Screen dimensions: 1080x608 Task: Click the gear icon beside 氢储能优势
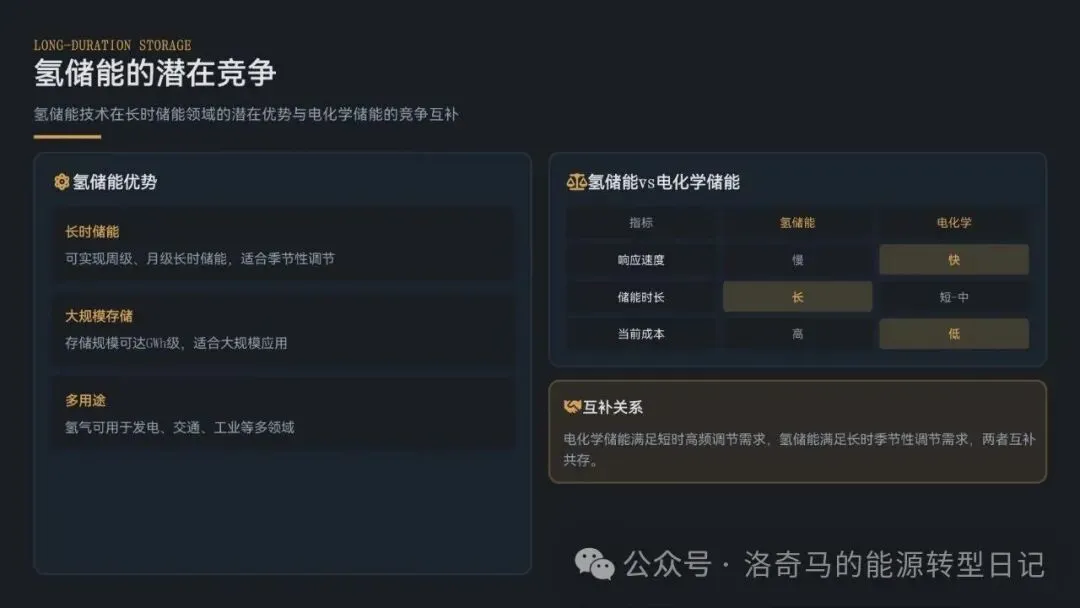(61, 182)
